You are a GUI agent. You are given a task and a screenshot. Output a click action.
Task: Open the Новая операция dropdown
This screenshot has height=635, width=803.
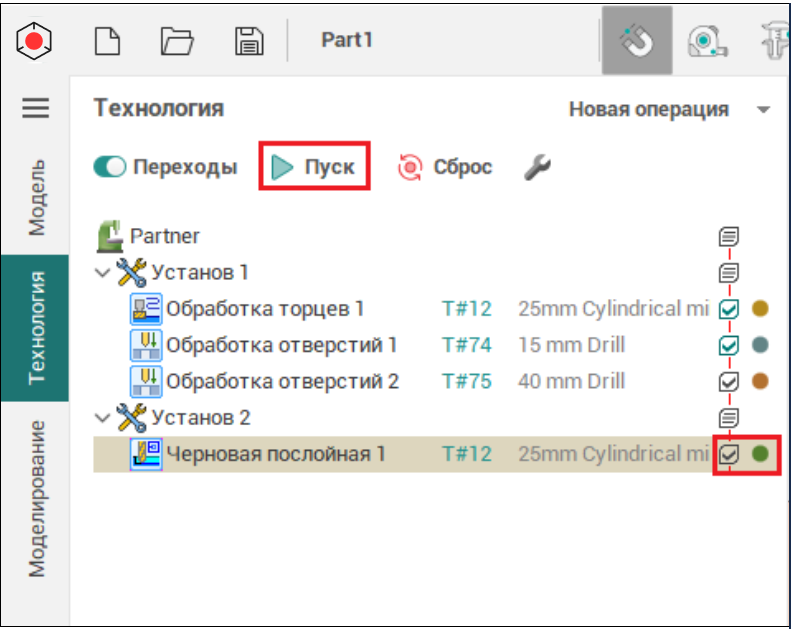click(764, 109)
